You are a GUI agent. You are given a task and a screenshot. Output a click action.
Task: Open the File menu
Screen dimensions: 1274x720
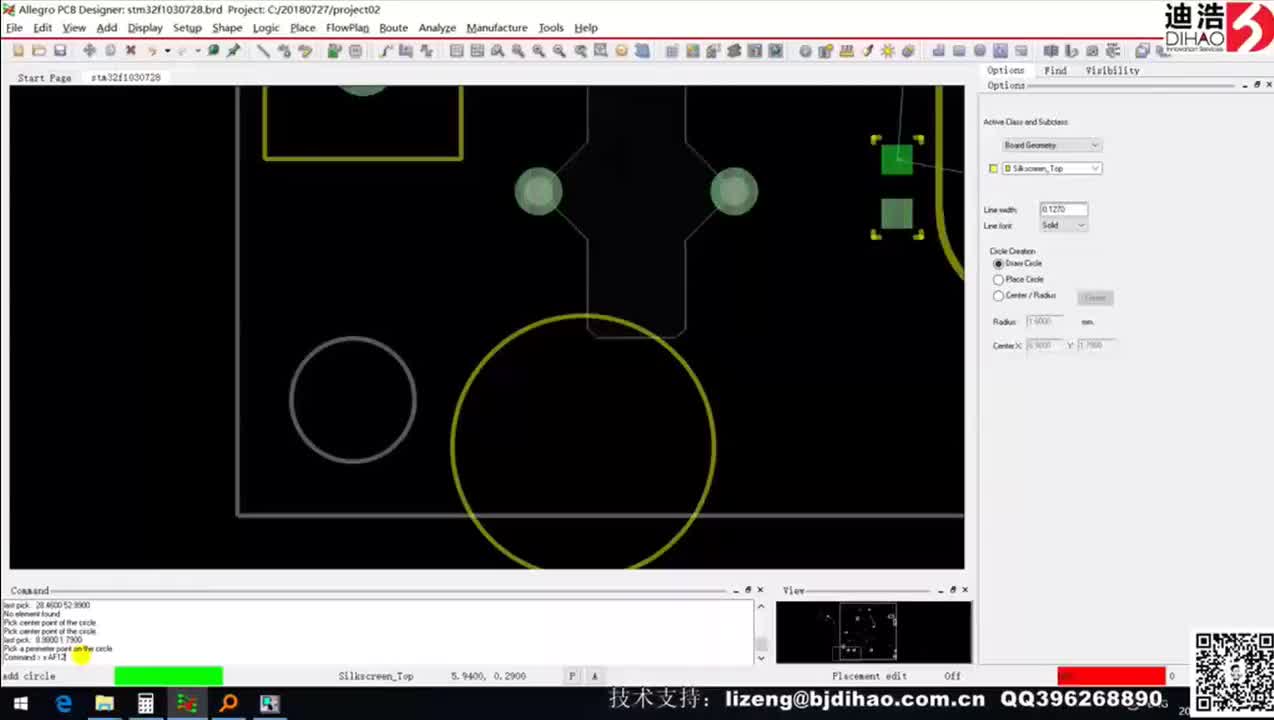[x=14, y=28]
